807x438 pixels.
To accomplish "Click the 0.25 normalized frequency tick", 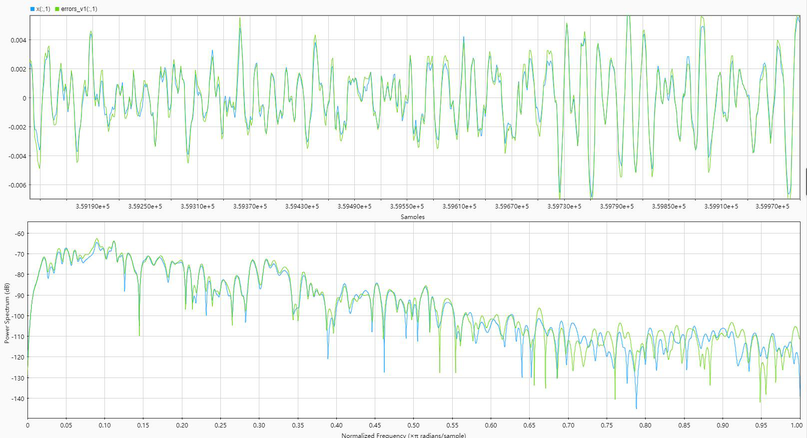I will [x=221, y=424].
